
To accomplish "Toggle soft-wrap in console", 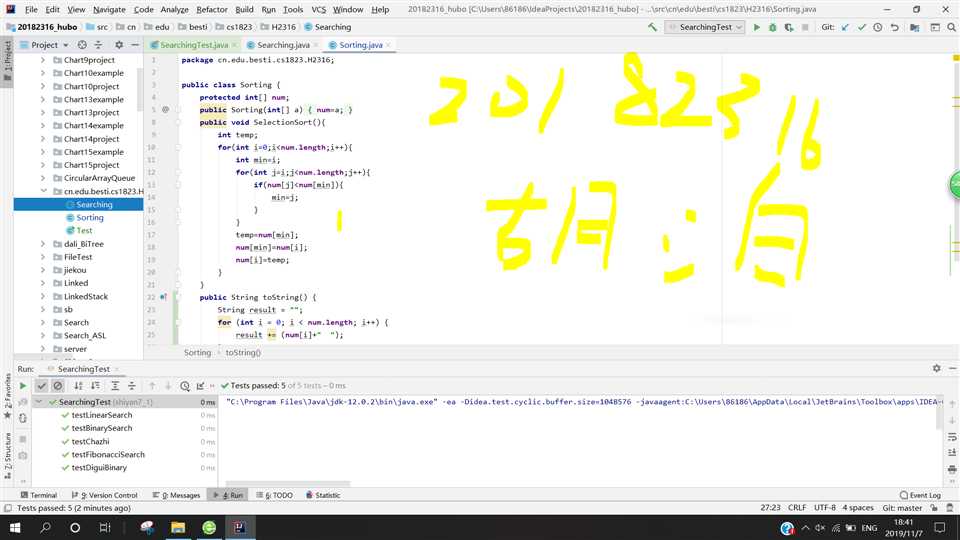I will tap(952, 437).
